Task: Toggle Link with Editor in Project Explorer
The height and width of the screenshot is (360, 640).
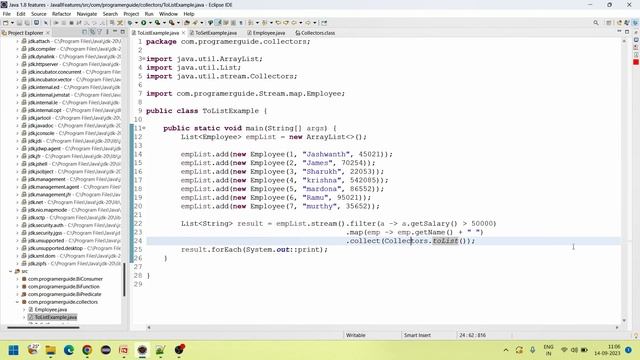Action: (x=92, y=32)
